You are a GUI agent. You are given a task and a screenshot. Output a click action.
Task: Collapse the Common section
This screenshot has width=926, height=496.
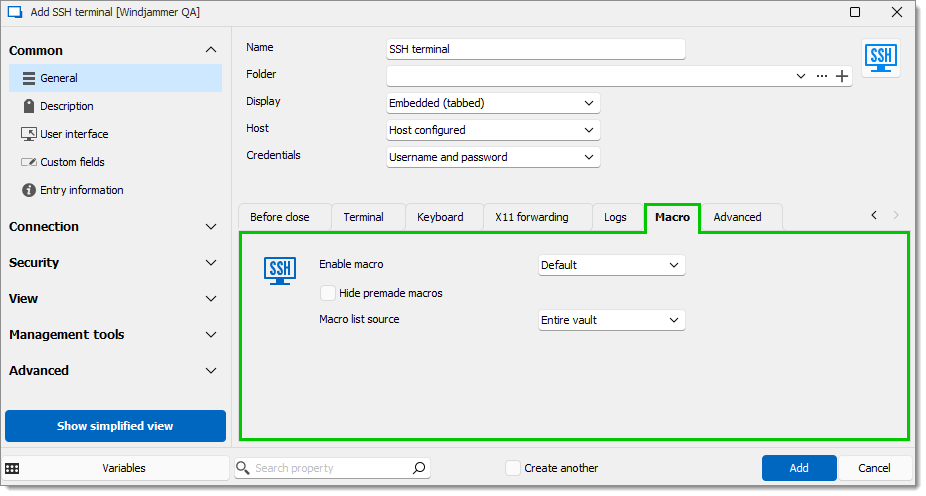pyautogui.click(x=211, y=50)
